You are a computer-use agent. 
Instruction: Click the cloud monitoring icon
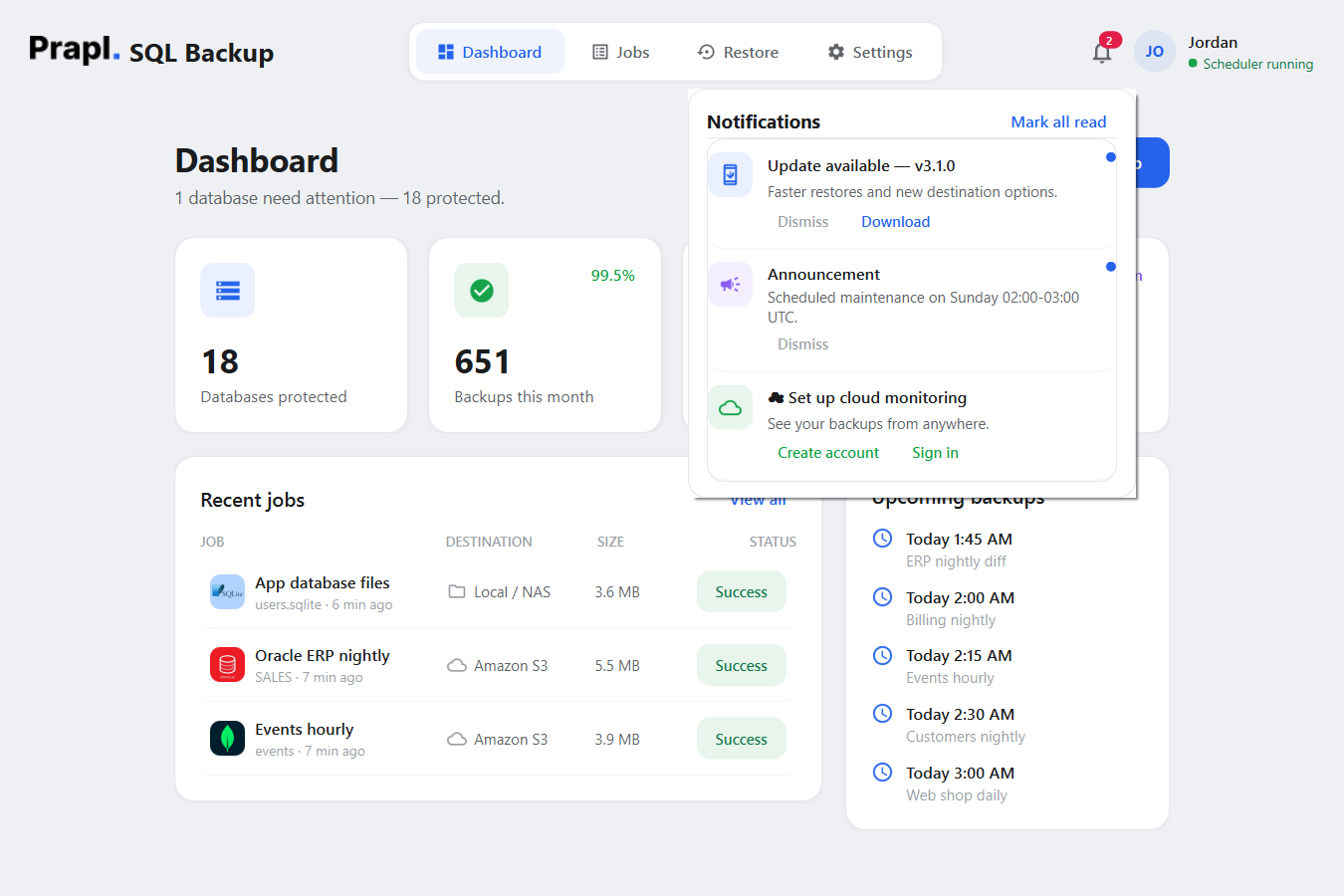pyautogui.click(x=730, y=407)
